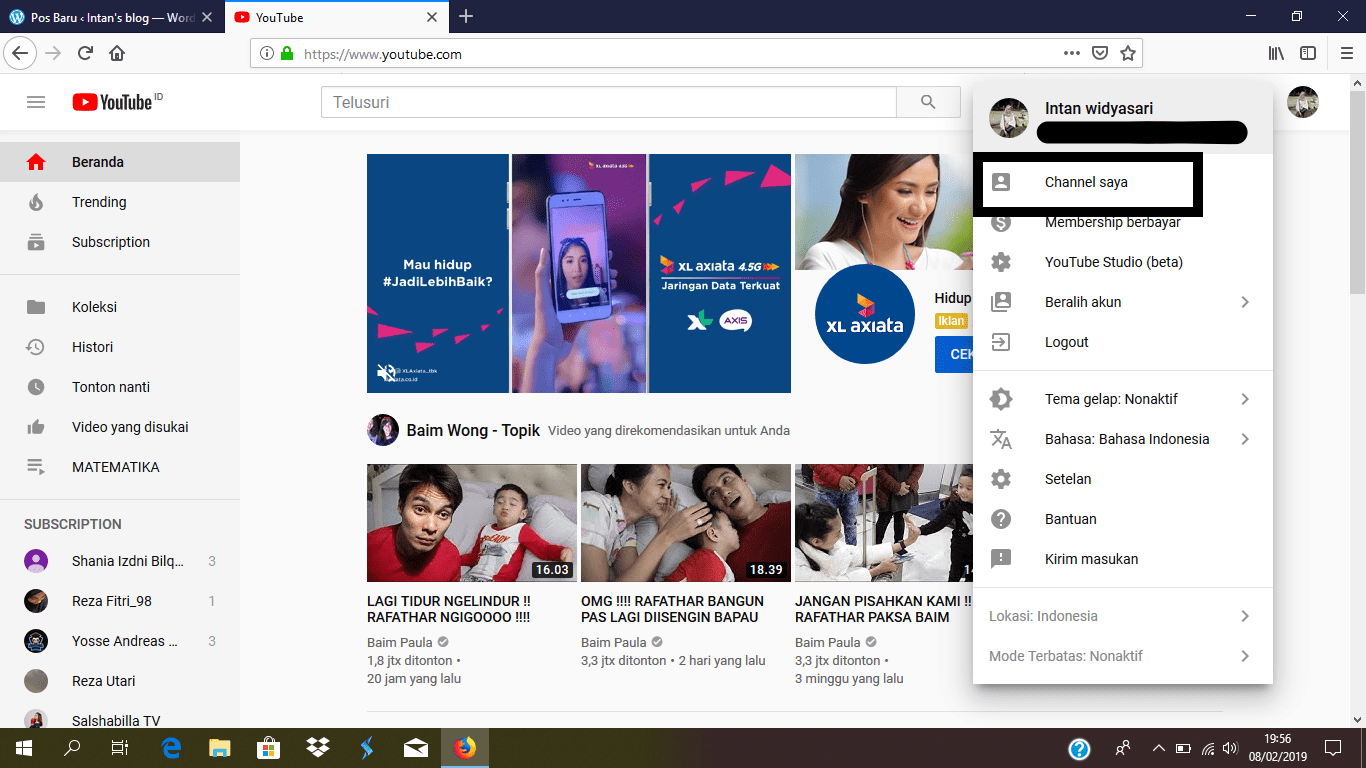This screenshot has height=768, width=1366.
Task: Click the YouTube Studio gear icon
Action: [1000, 262]
